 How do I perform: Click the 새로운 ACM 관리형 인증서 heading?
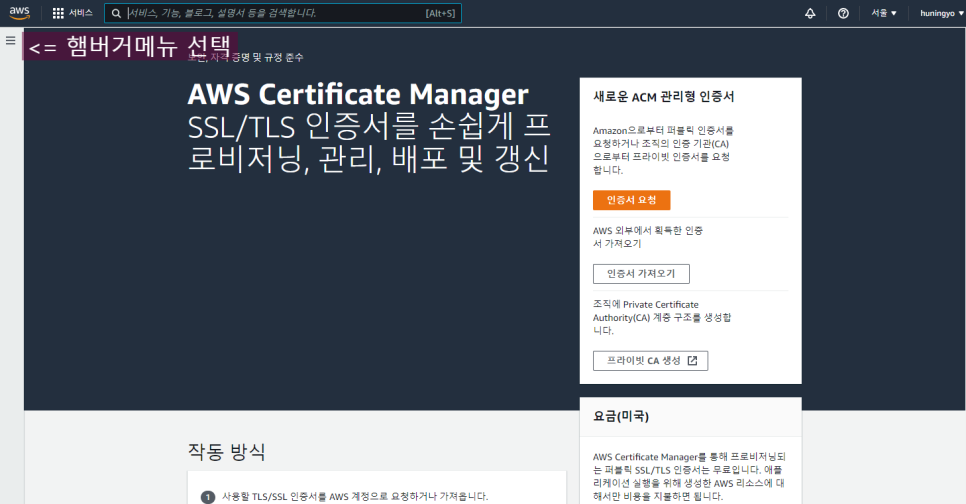(664, 97)
